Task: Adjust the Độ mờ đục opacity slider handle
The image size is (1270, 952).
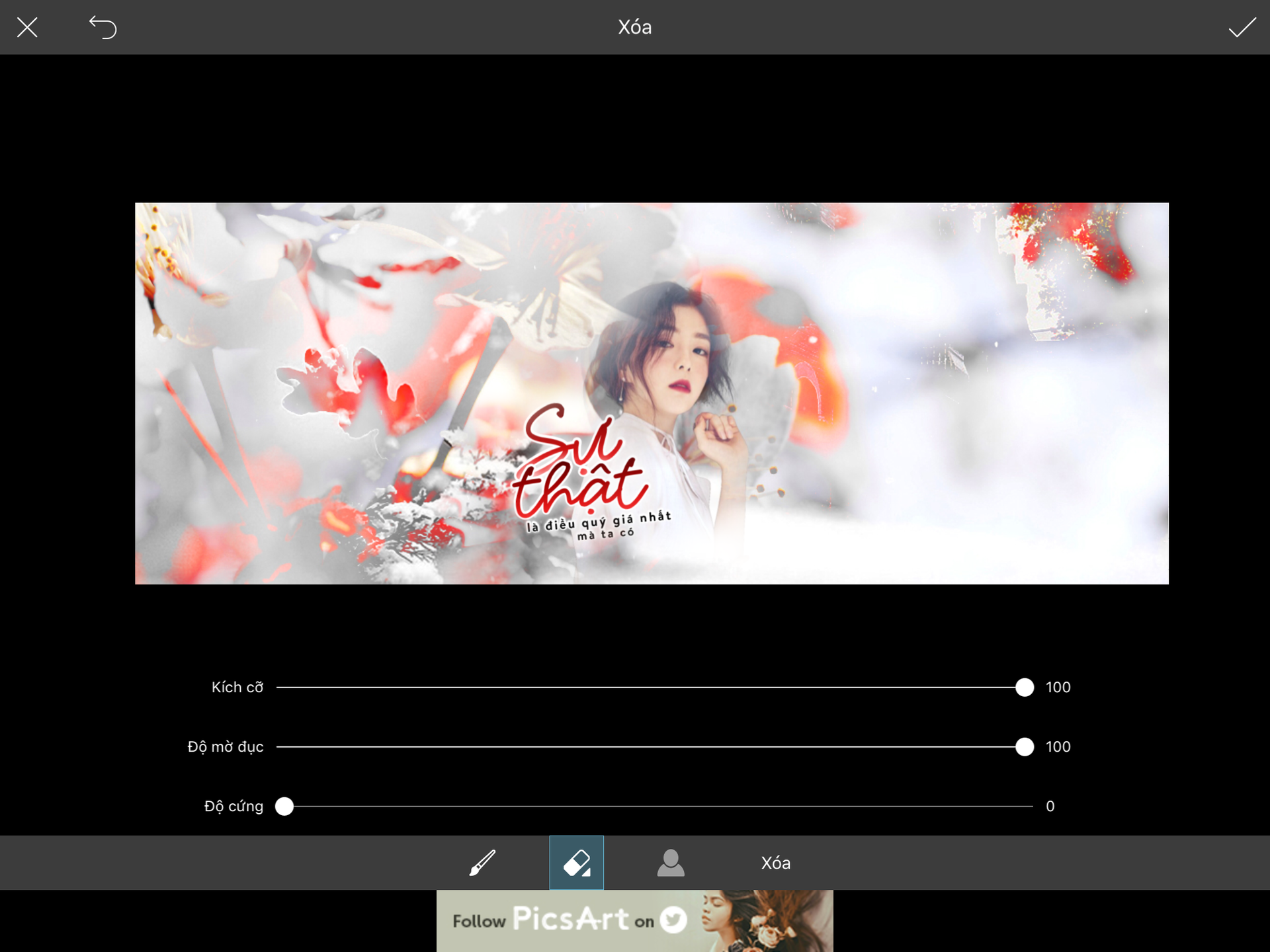Action: pos(1025,747)
